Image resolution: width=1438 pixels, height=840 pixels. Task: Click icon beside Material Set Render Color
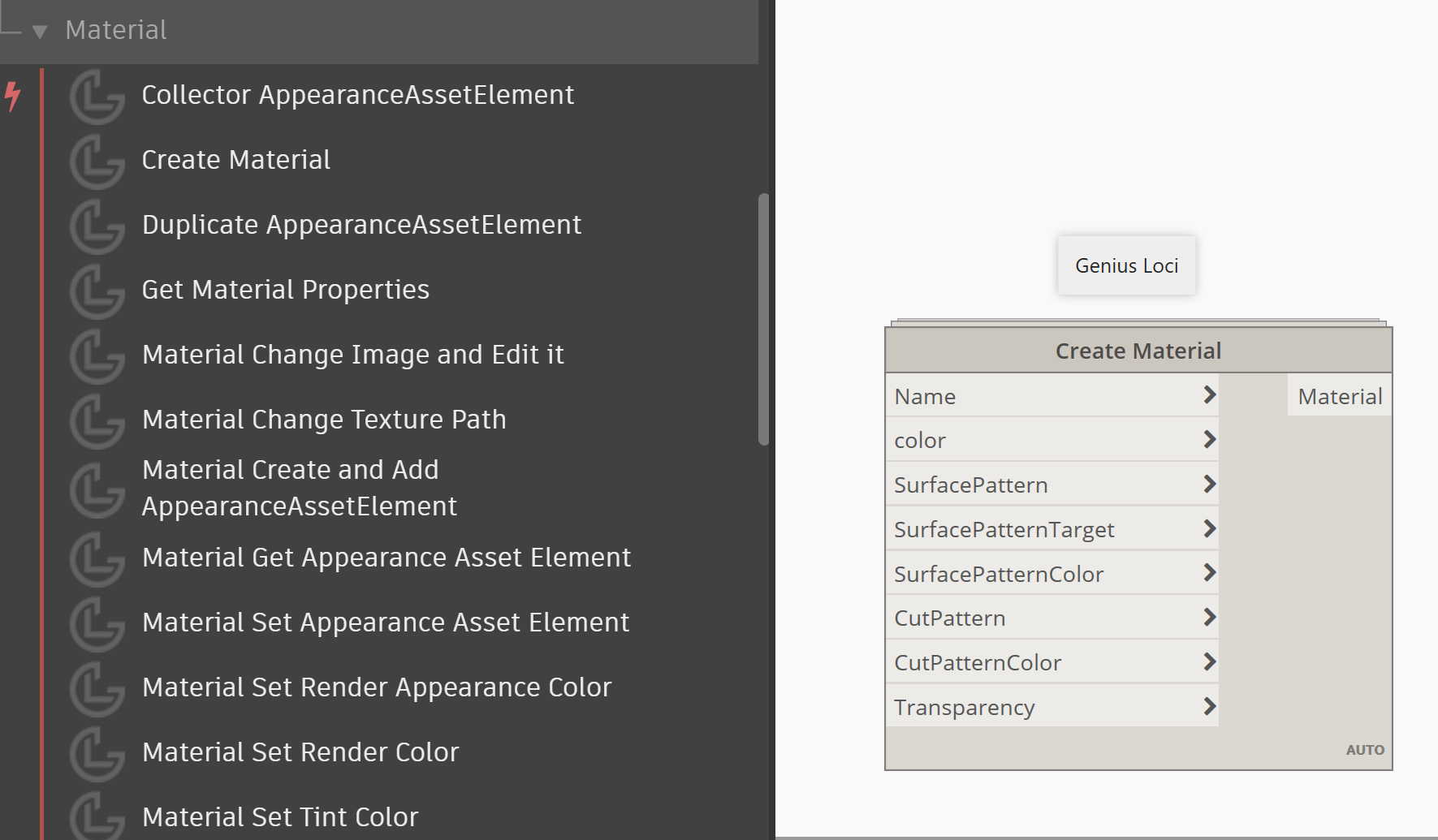tap(97, 753)
